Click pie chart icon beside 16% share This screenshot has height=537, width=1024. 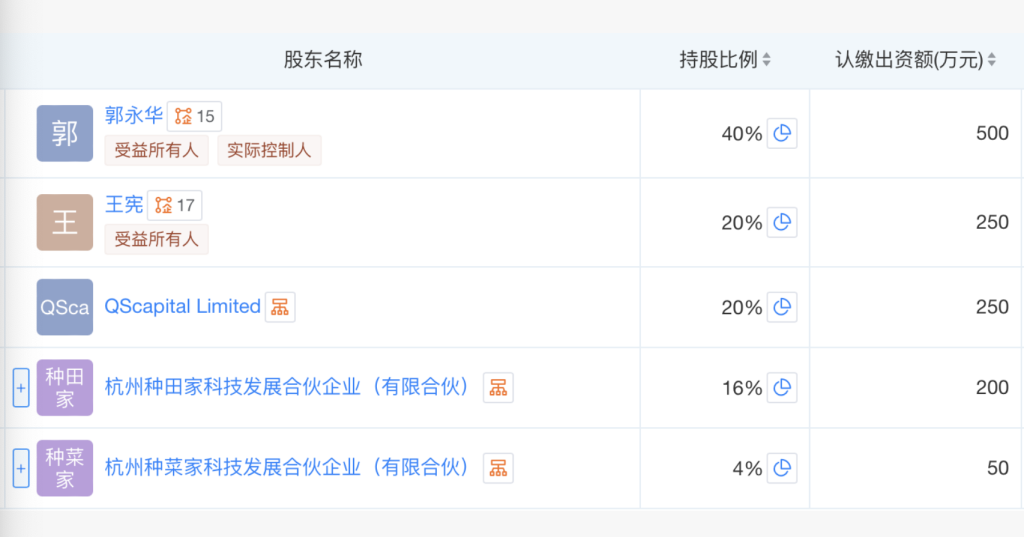(x=782, y=388)
